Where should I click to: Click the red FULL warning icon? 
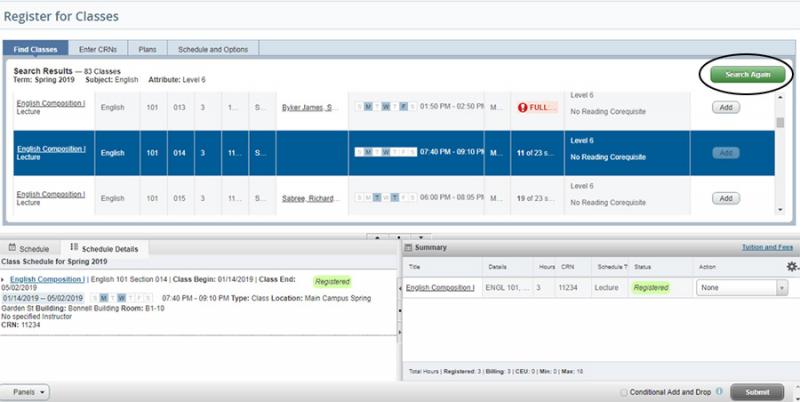click(523, 107)
